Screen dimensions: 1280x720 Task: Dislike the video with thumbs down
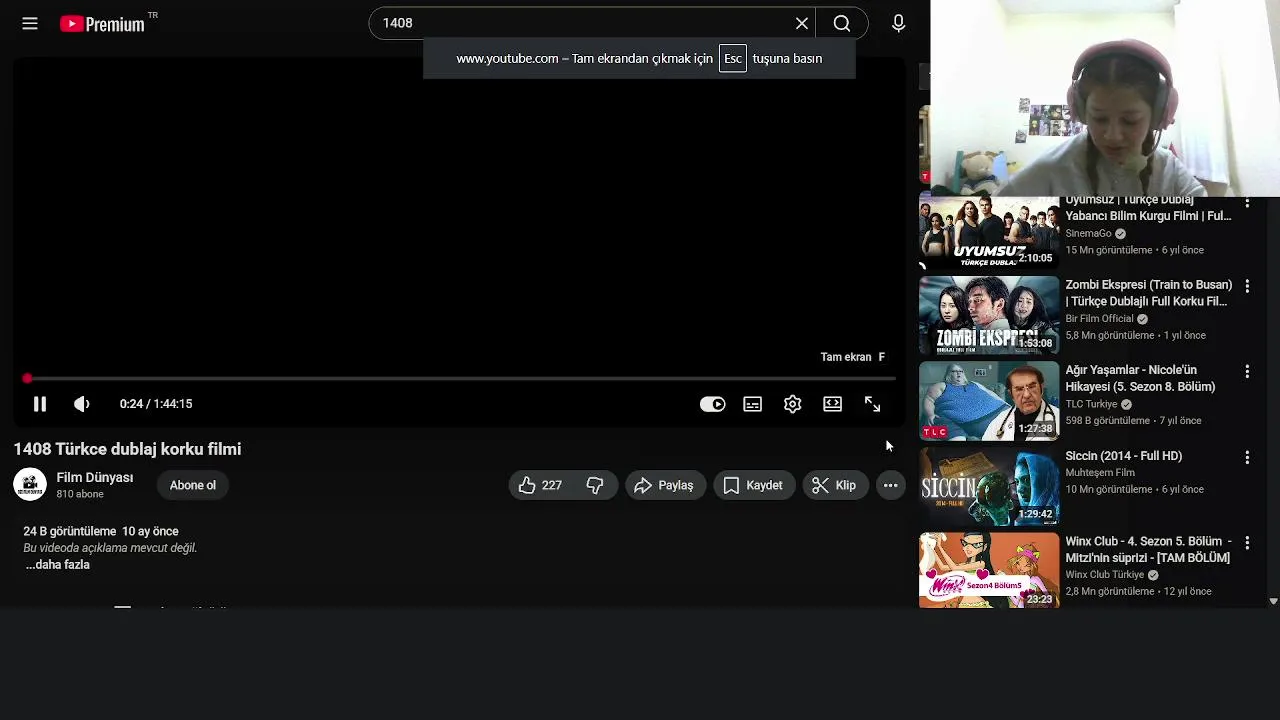pos(595,485)
